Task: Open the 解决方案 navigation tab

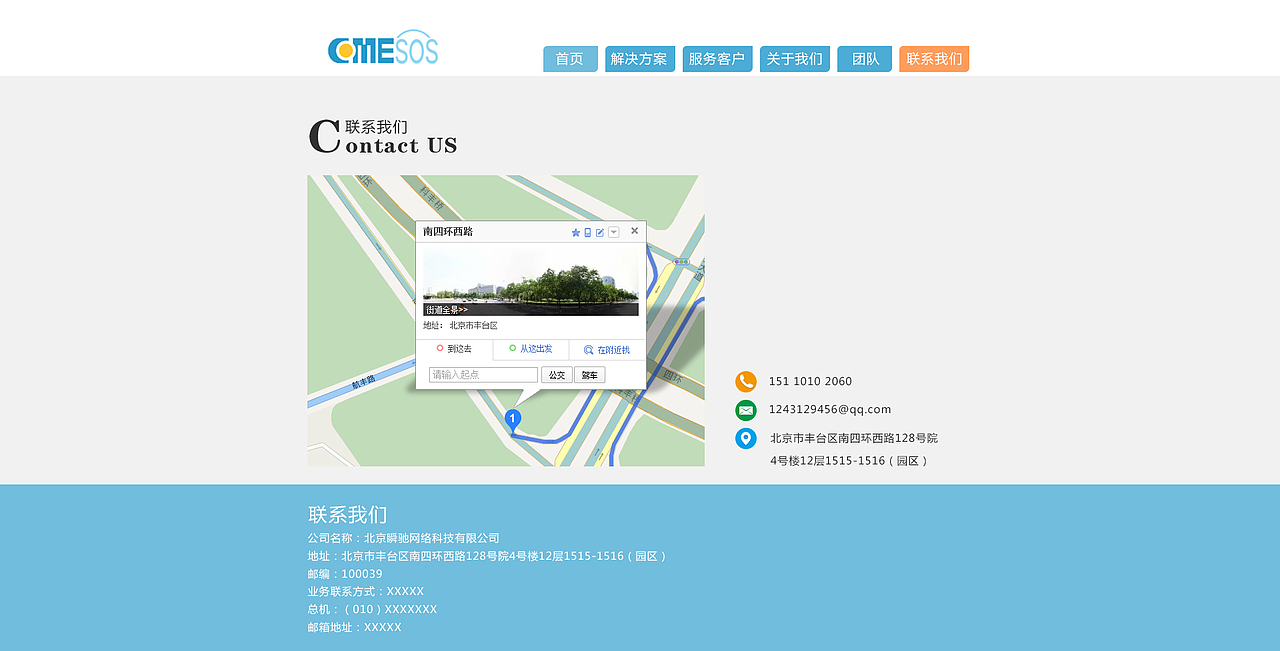Action: coord(639,59)
